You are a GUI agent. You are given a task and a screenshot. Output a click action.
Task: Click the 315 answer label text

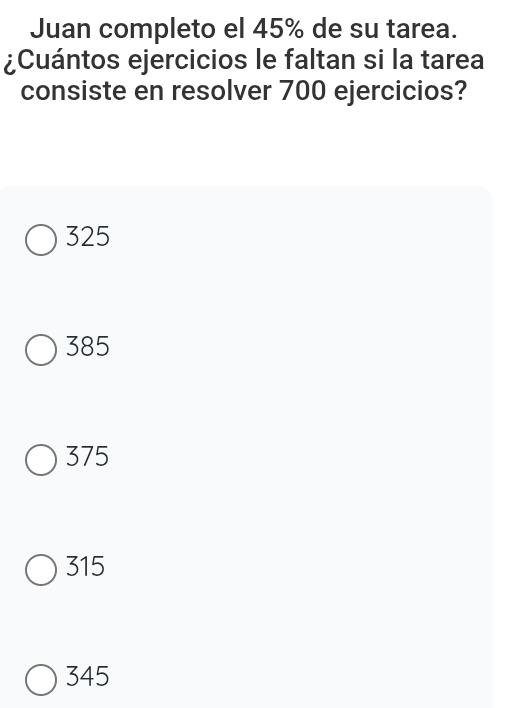[85, 566]
